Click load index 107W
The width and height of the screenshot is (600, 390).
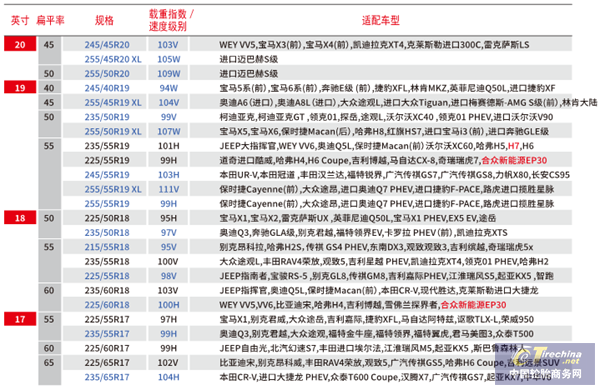(169, 132)
